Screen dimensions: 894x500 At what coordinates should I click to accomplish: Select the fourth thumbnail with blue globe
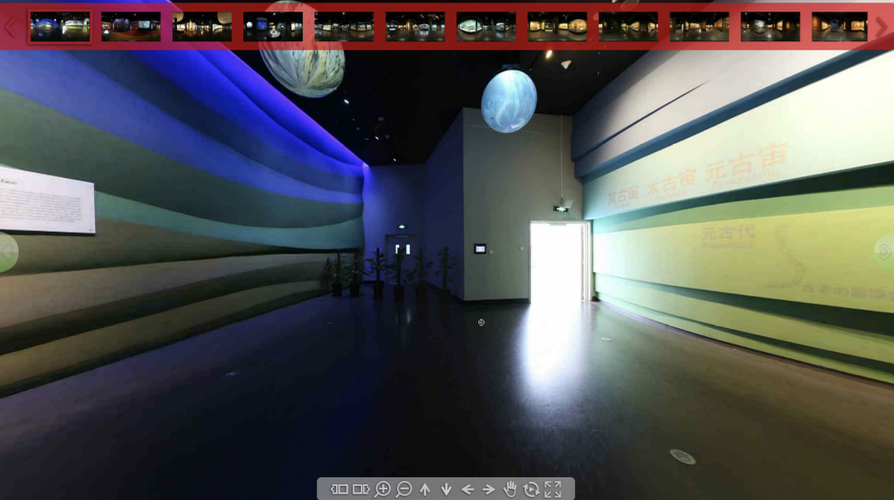(273, 27)
